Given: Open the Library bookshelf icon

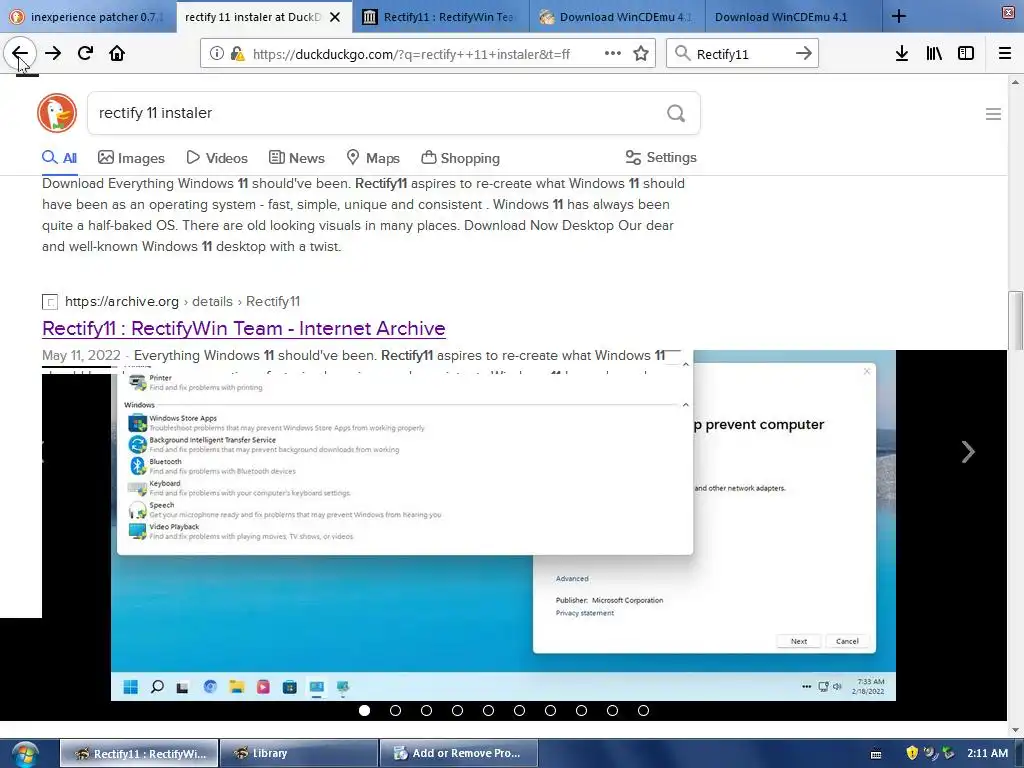Looking at the screenshot, I should [x=934, y=54].
